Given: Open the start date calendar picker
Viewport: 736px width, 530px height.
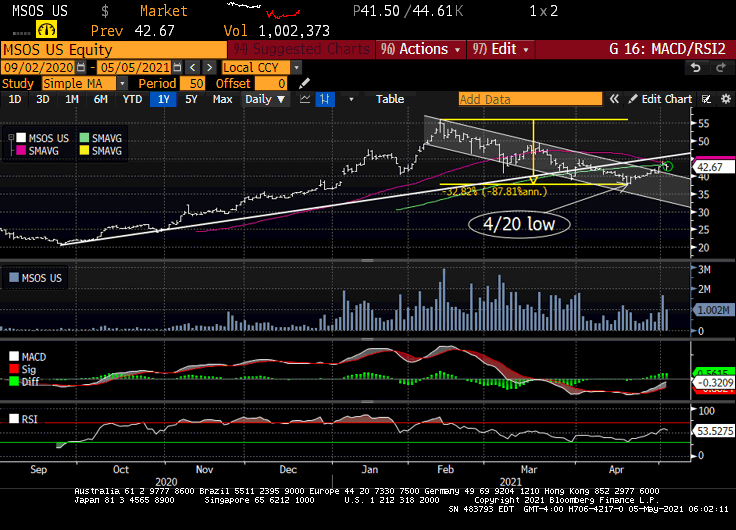Looking at the screenshot, I should pos(81,68).
